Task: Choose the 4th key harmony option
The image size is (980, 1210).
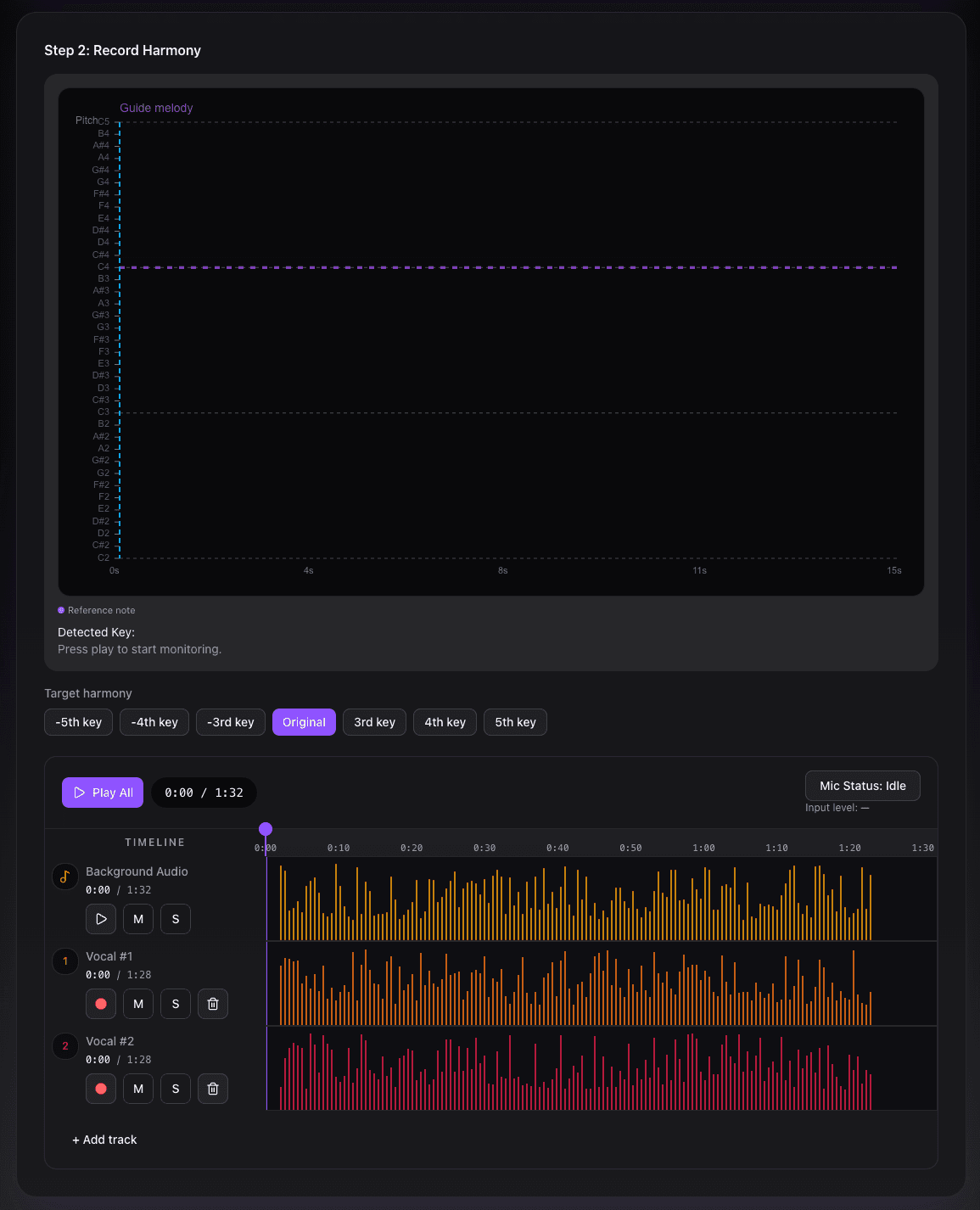Action: tap(445, 722)
